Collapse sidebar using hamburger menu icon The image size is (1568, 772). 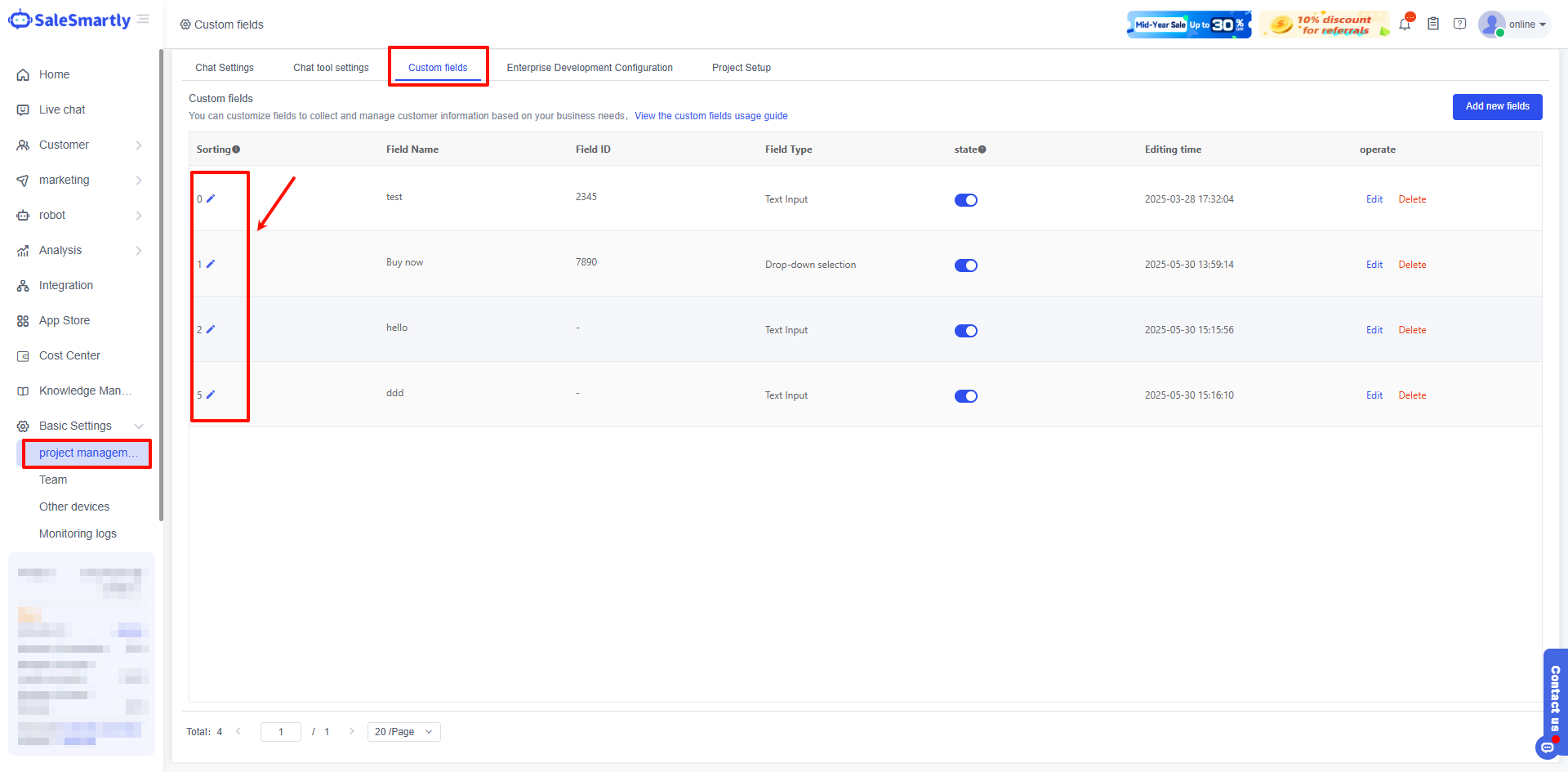143,20
